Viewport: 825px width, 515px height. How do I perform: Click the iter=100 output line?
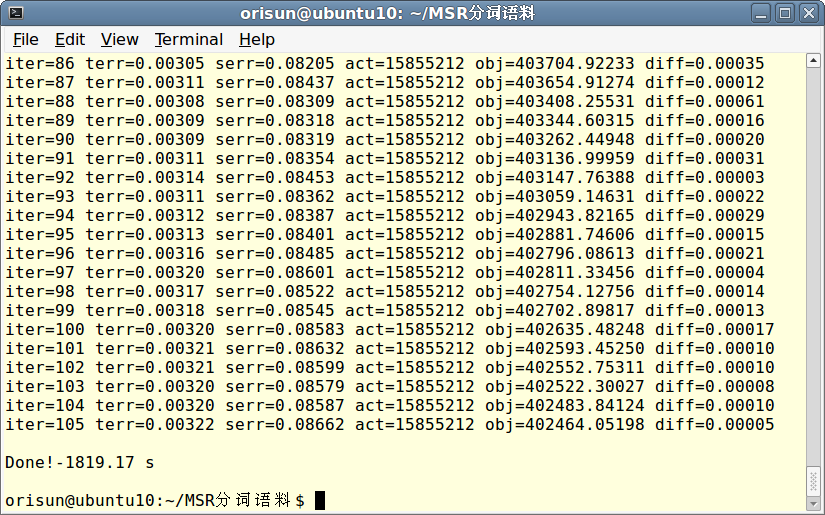tap(390, 329)
